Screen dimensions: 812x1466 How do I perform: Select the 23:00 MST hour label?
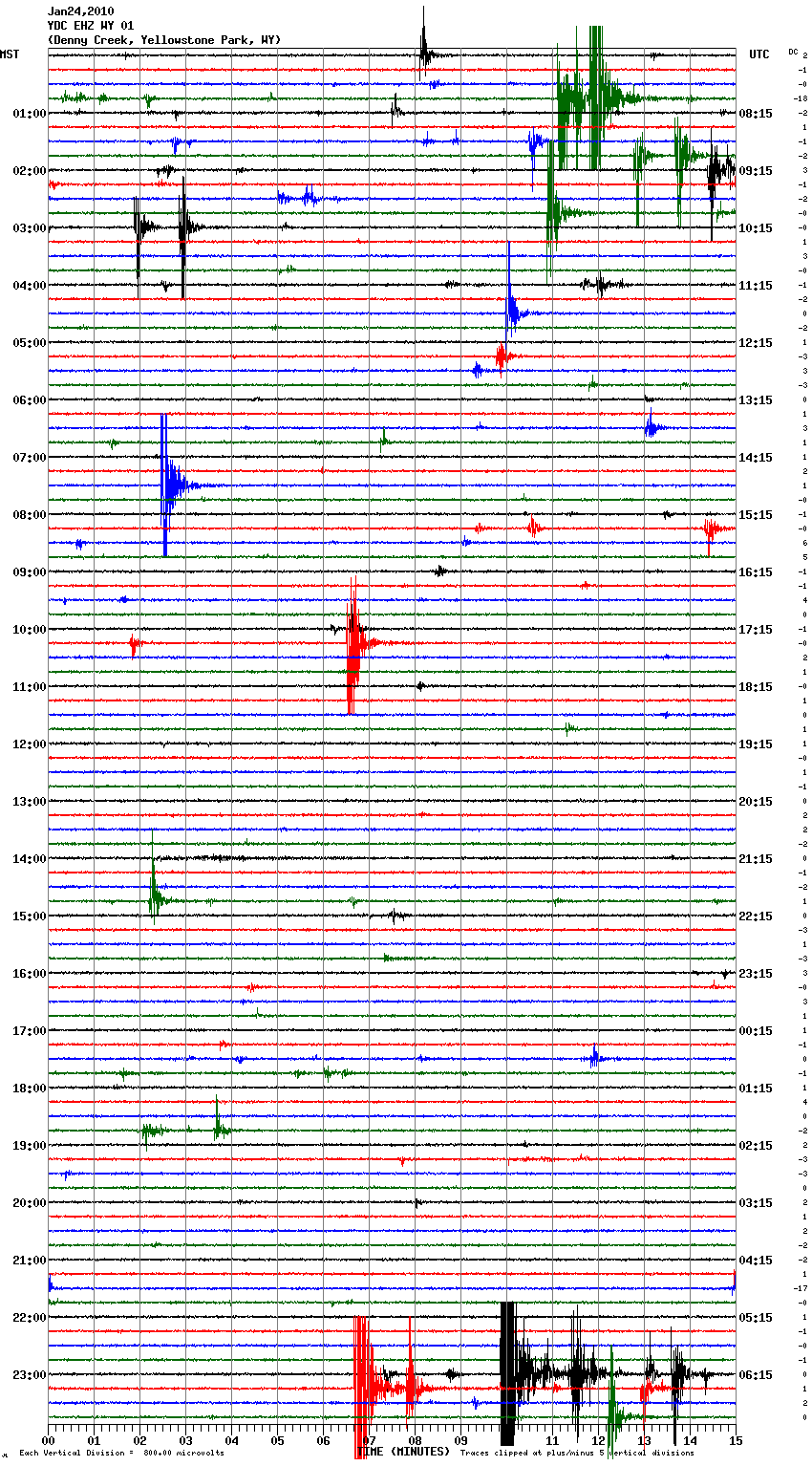click(x=30, y=1375)
